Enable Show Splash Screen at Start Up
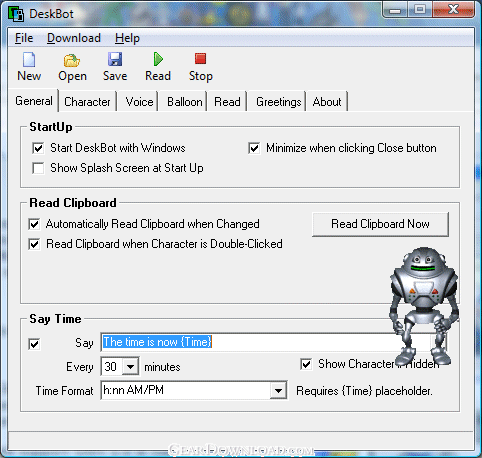This screenshot has width=482, height=458. pyautogui.click(x=38, y=168)
